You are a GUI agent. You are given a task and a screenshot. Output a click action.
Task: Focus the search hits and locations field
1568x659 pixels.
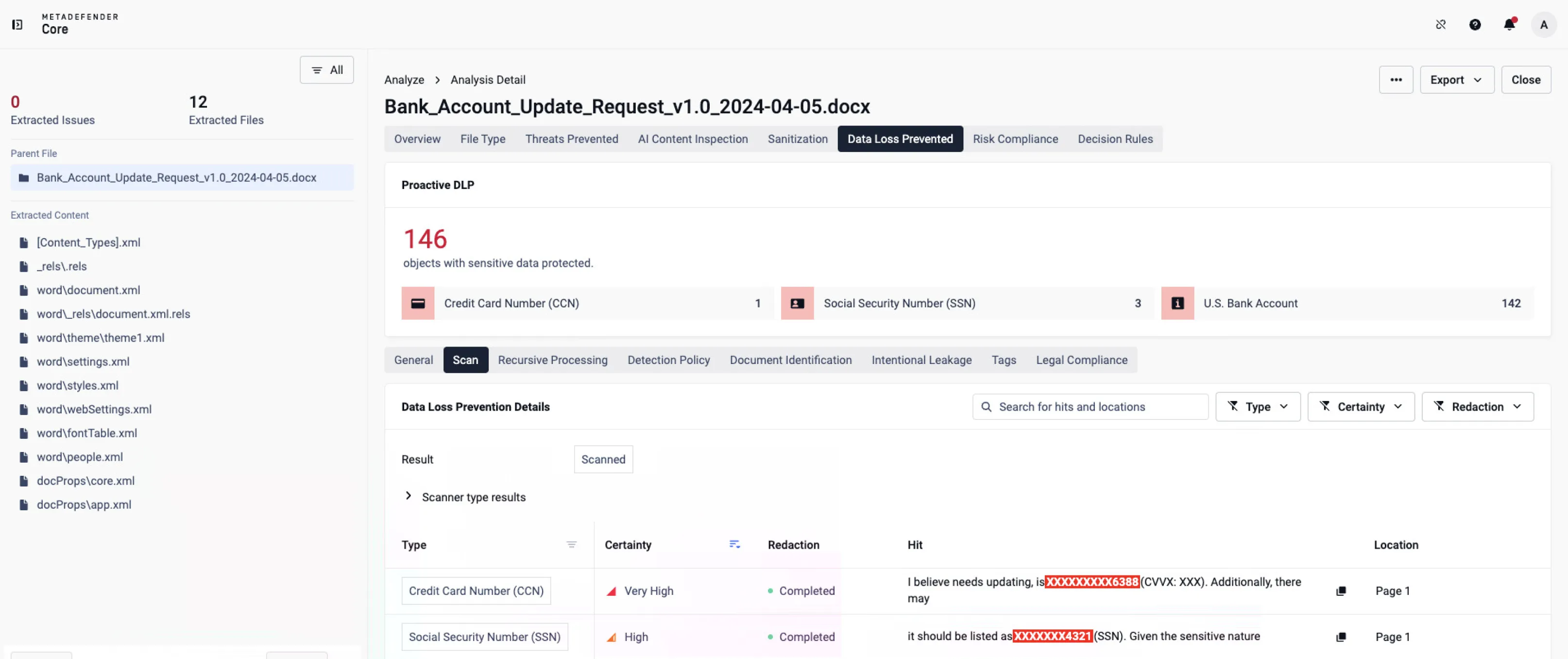1090,407
